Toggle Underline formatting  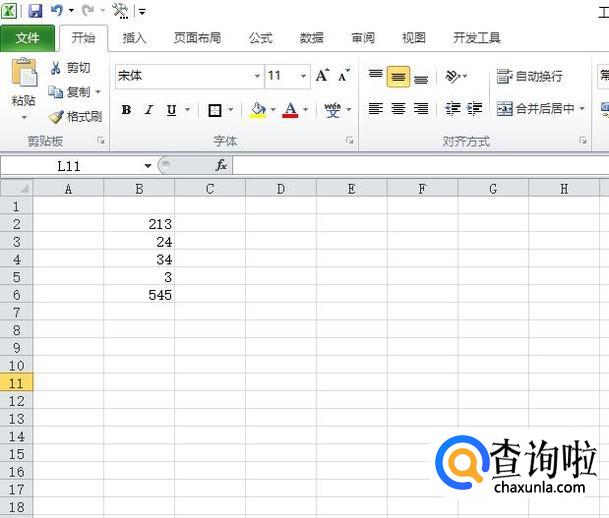pos(171,110)
